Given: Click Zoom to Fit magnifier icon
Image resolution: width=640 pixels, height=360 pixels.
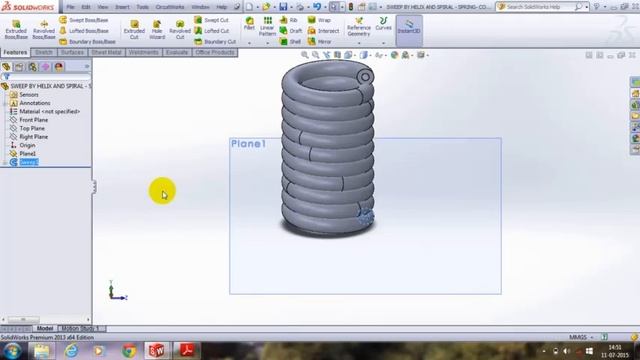Looking at the screenshot, I should click(x=304, y=55).
